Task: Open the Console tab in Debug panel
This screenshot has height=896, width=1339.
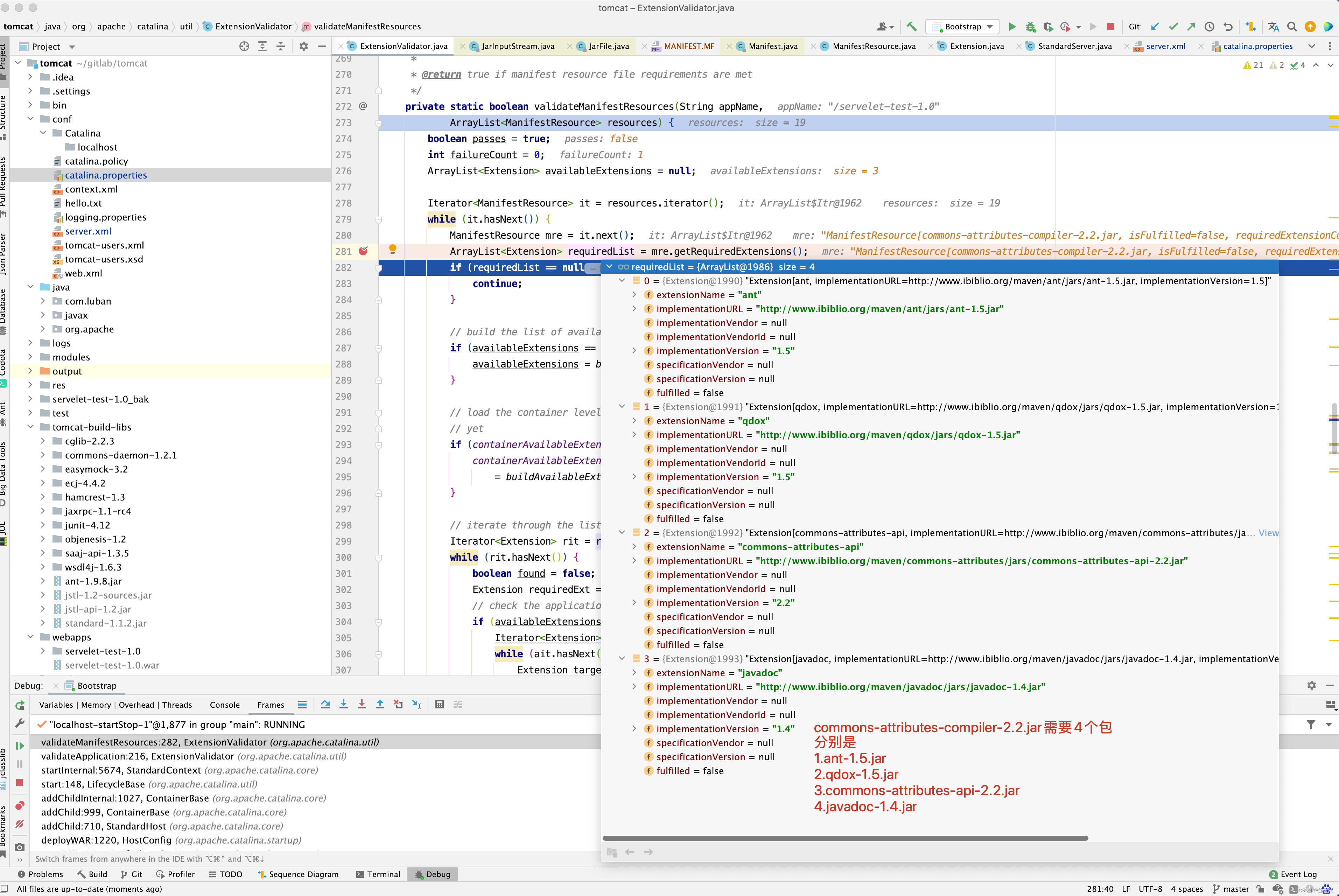Action: pos(224,705)
